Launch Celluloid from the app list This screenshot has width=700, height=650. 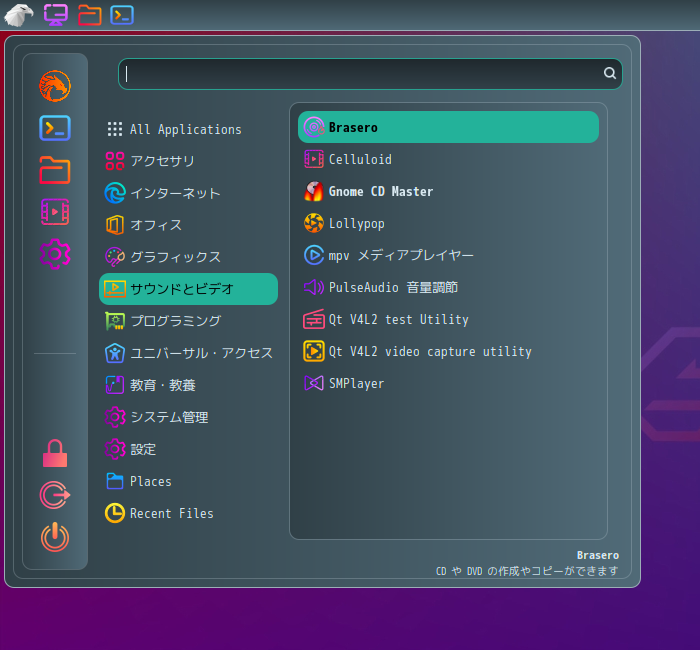click(448, 159)
